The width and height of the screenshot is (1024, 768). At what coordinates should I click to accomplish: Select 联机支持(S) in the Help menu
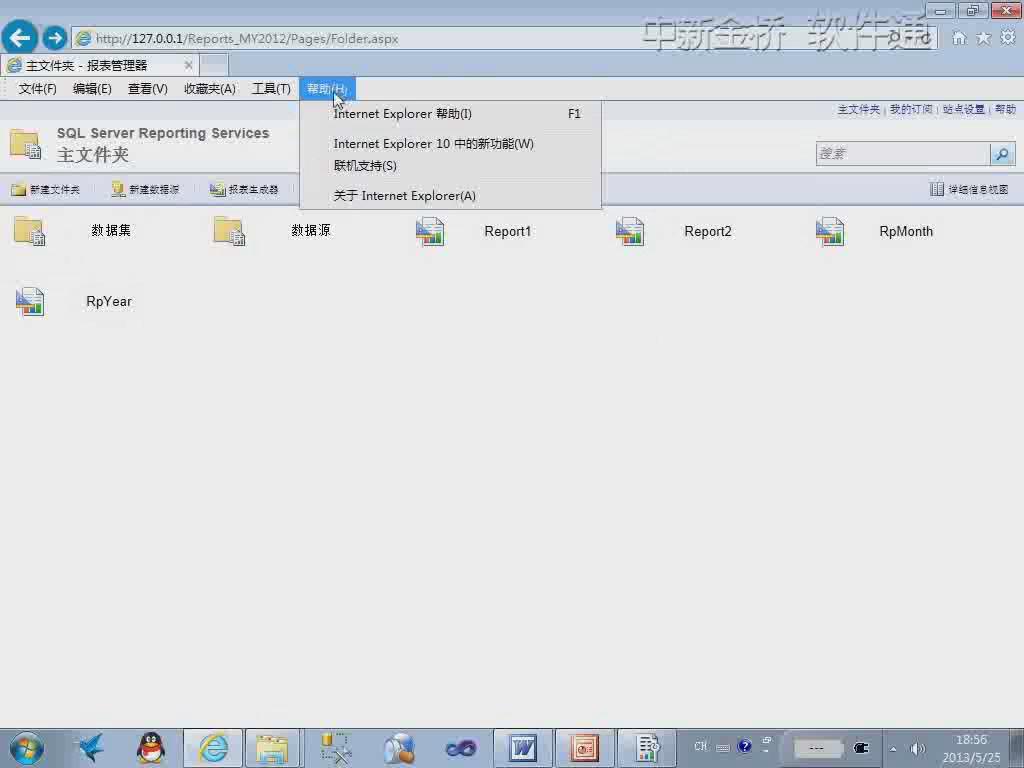click(450, 166)
